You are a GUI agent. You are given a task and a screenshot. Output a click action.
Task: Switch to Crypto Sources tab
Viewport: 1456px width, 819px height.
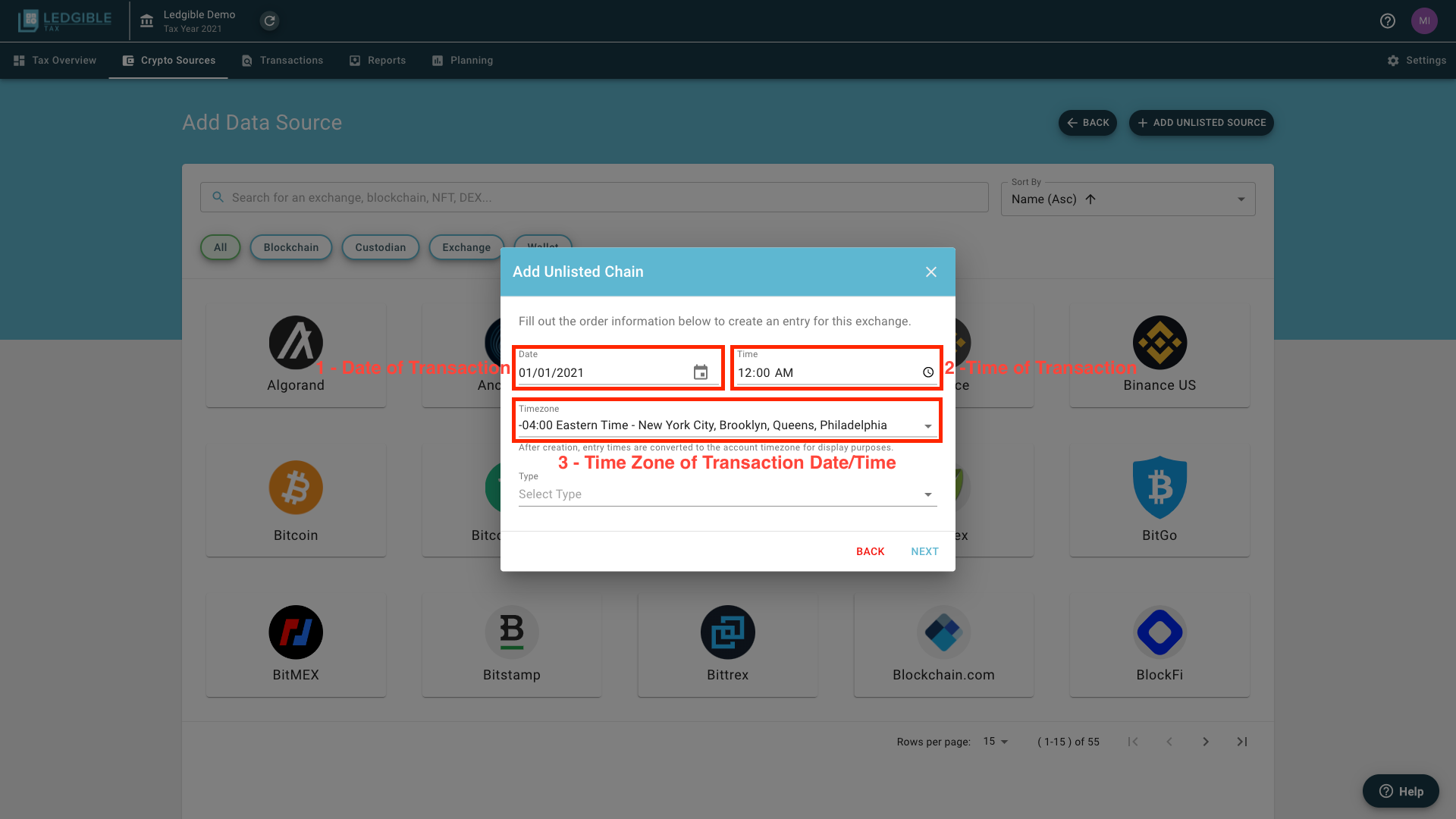[168, 61]
